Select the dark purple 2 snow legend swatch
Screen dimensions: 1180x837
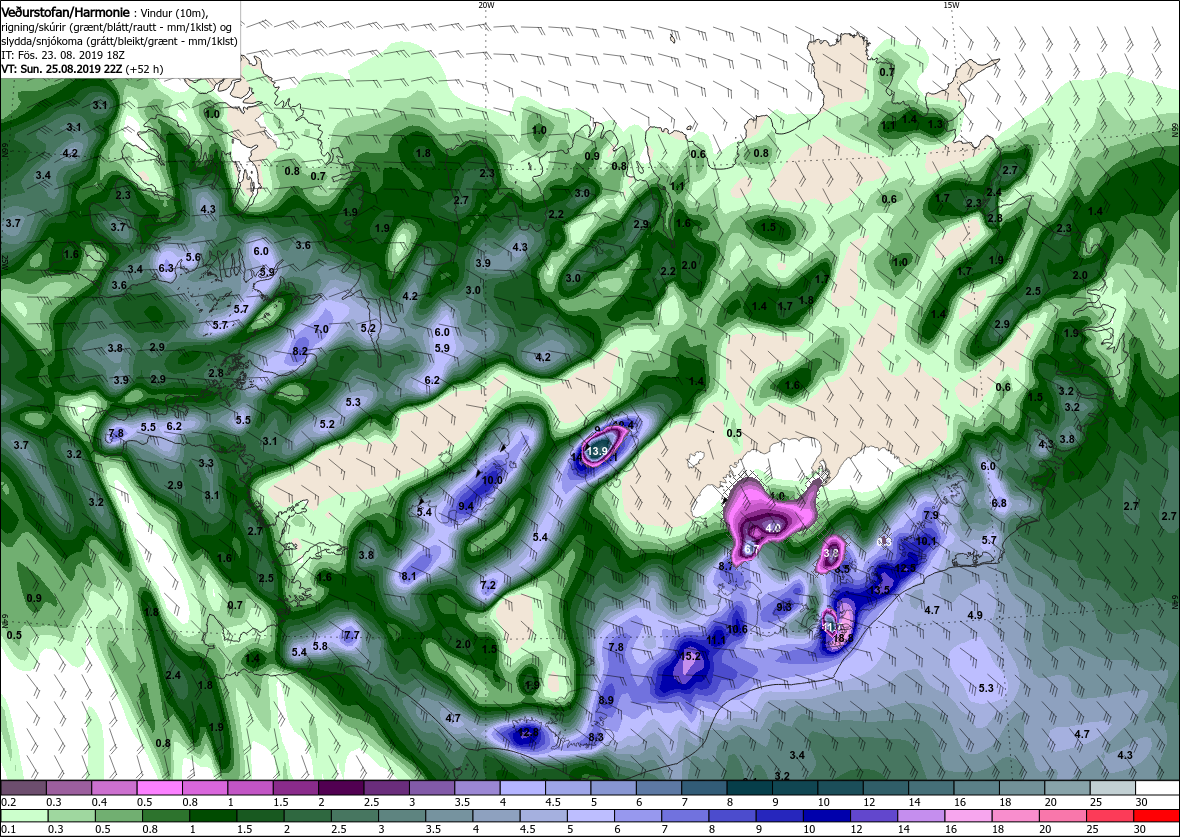pos(341,788)
